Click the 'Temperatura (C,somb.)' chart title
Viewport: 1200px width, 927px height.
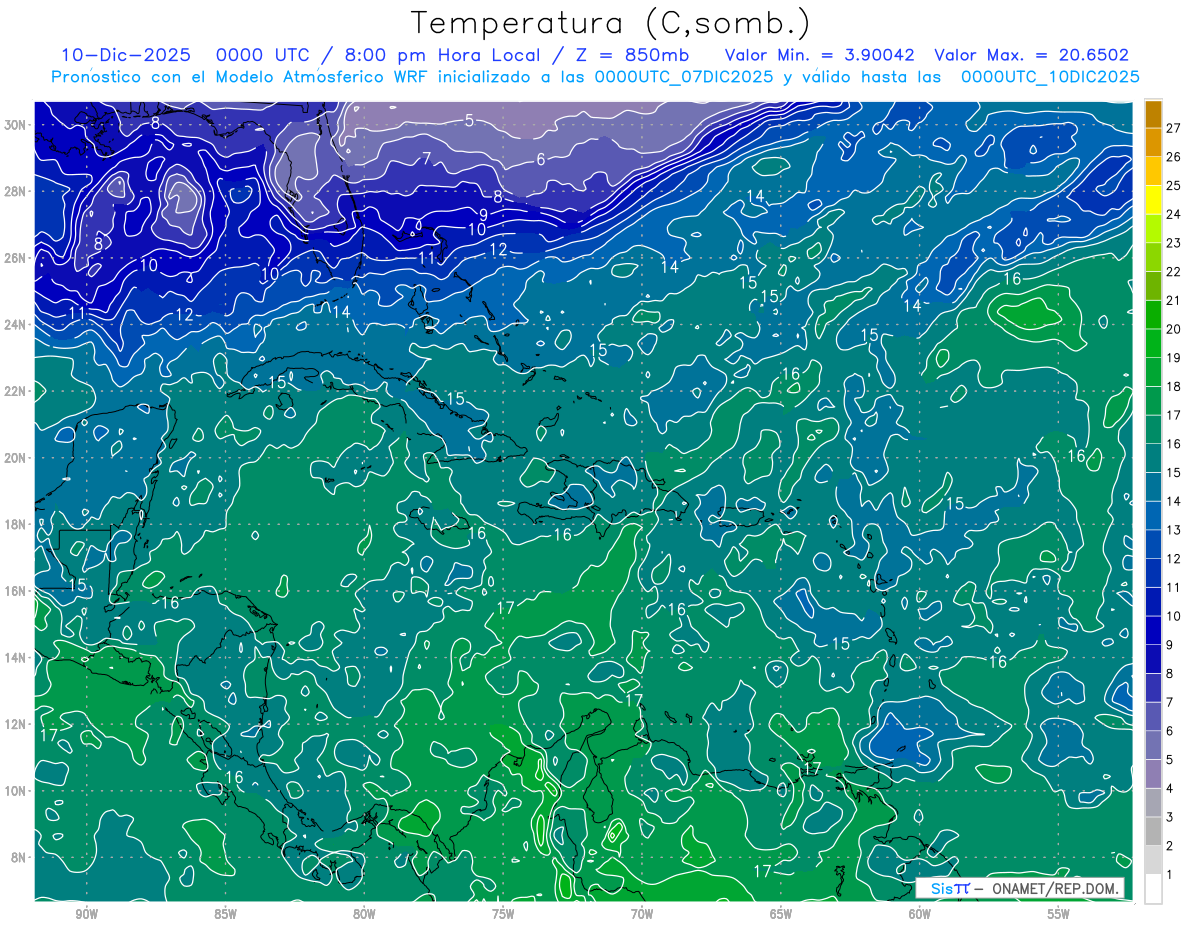point(611,23)
